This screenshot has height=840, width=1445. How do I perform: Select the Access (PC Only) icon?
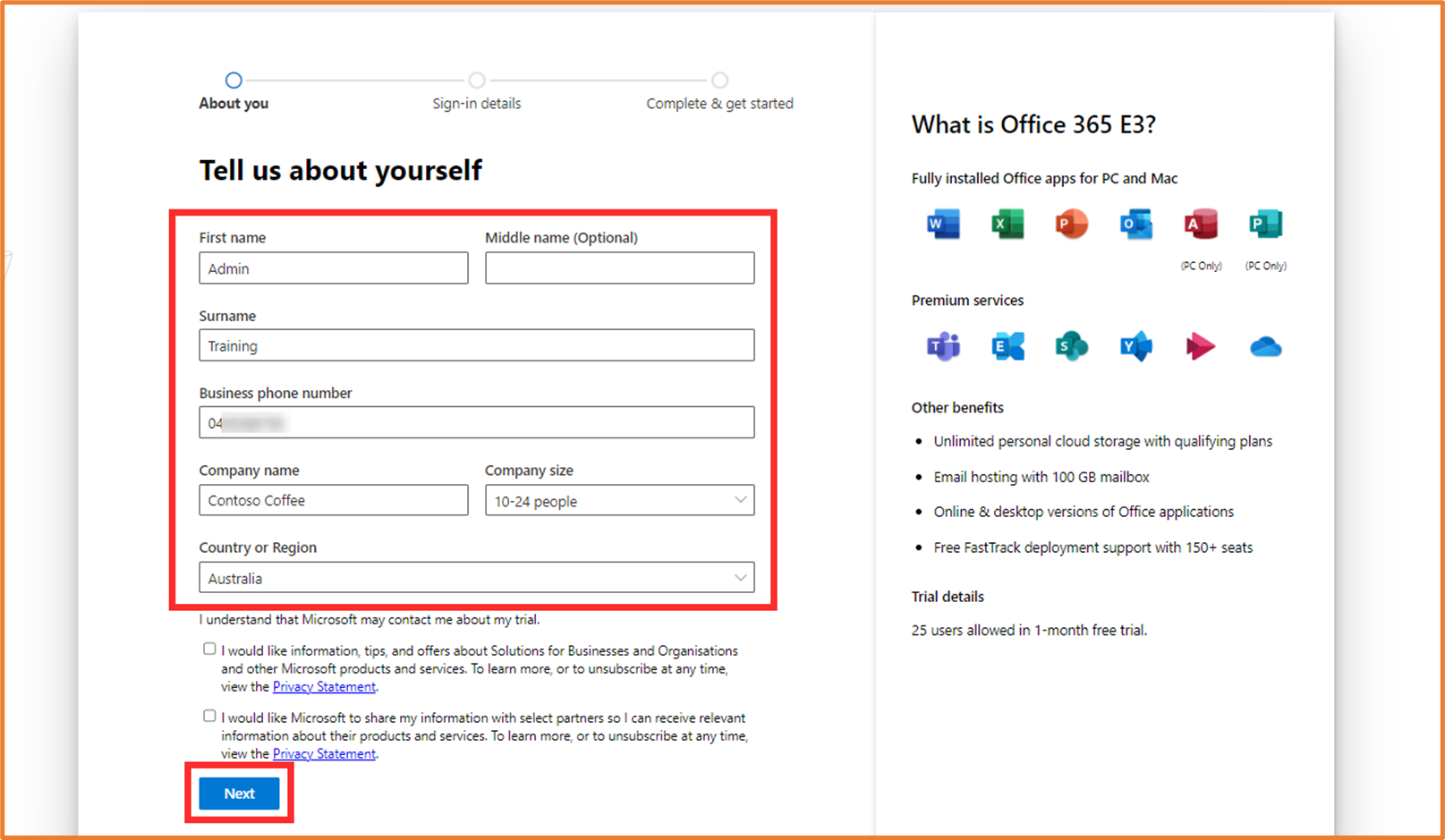click(1200, 224)
